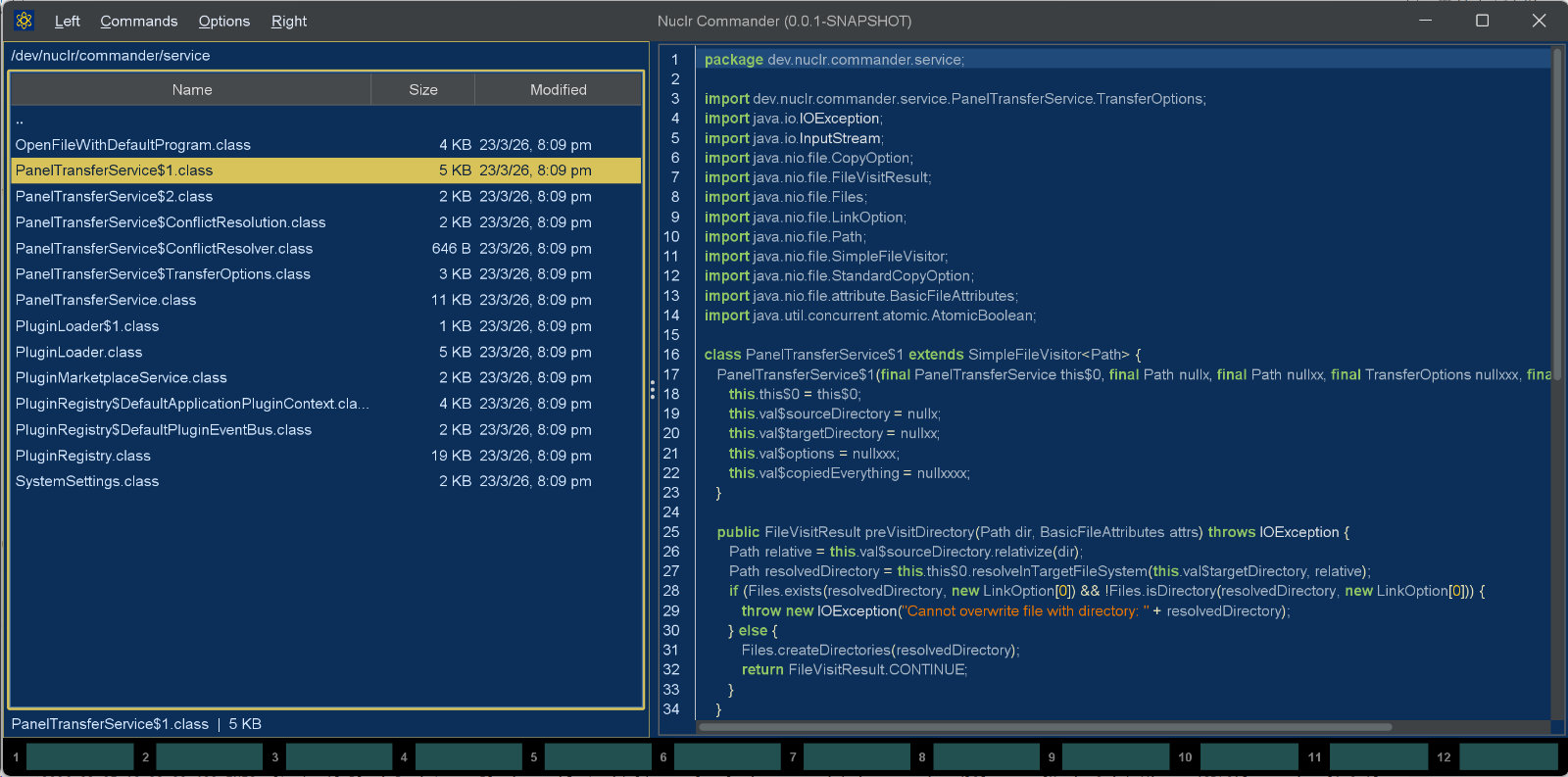
Task: Click the status bar PanelTransferService$1.class | 5 KB text
Action: click(x=136, y=724)
